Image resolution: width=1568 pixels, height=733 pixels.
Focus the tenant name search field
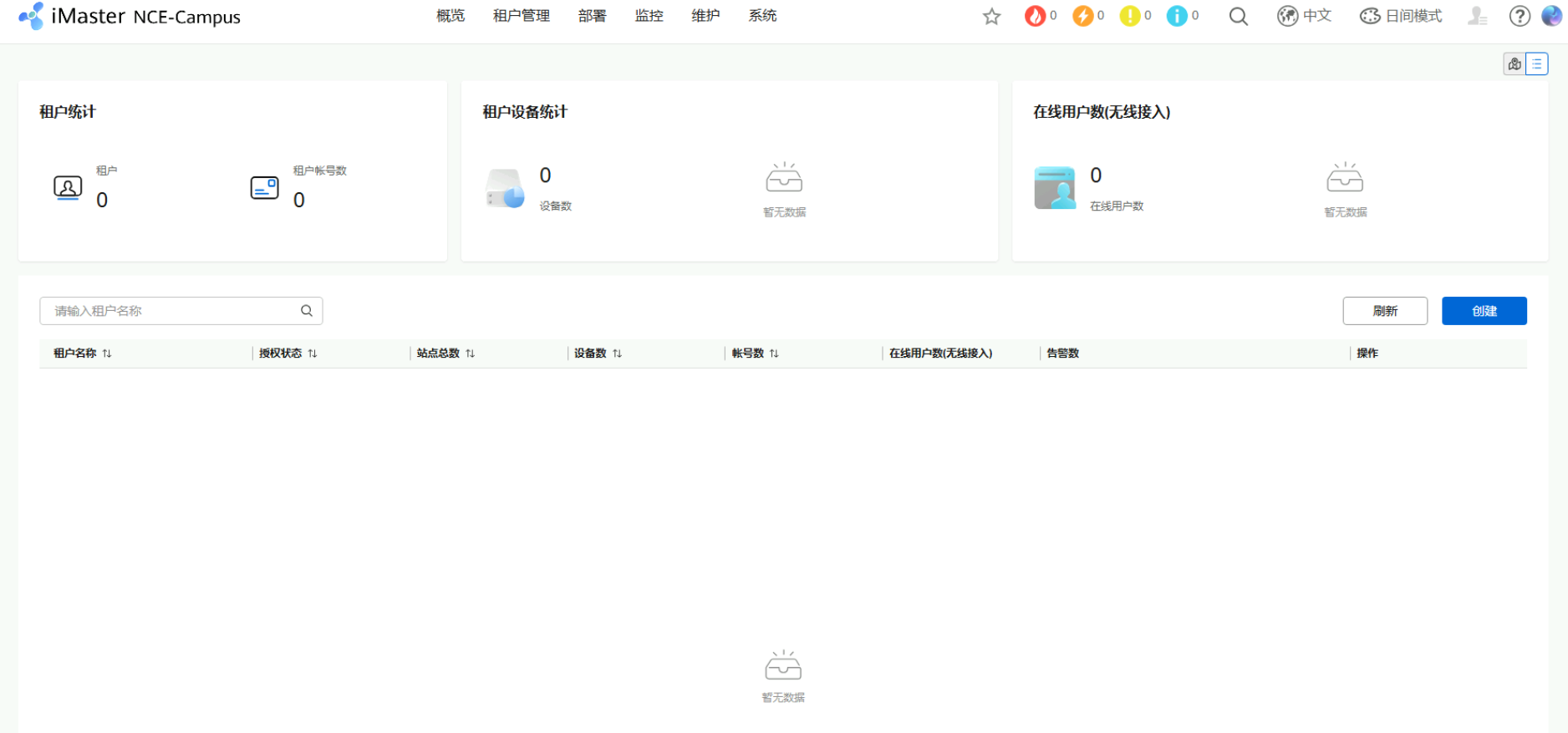tap(171, 311)
